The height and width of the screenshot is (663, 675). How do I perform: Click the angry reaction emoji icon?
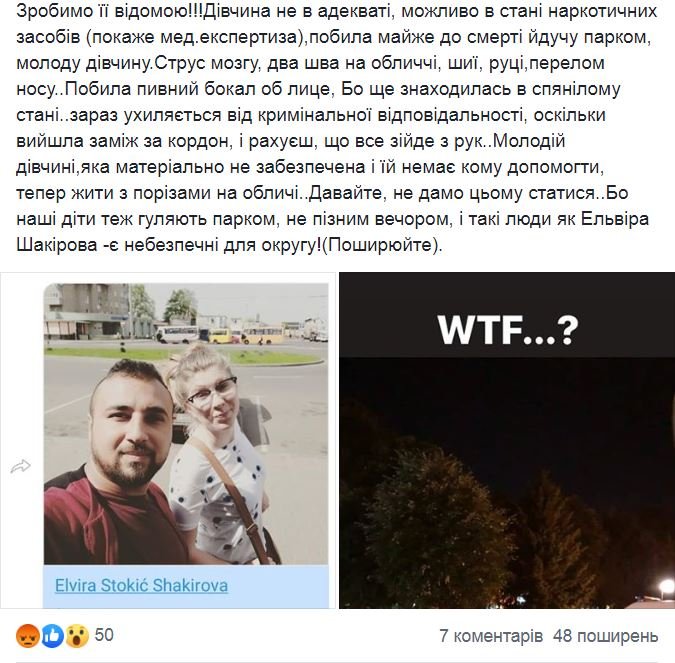(28, 636)
